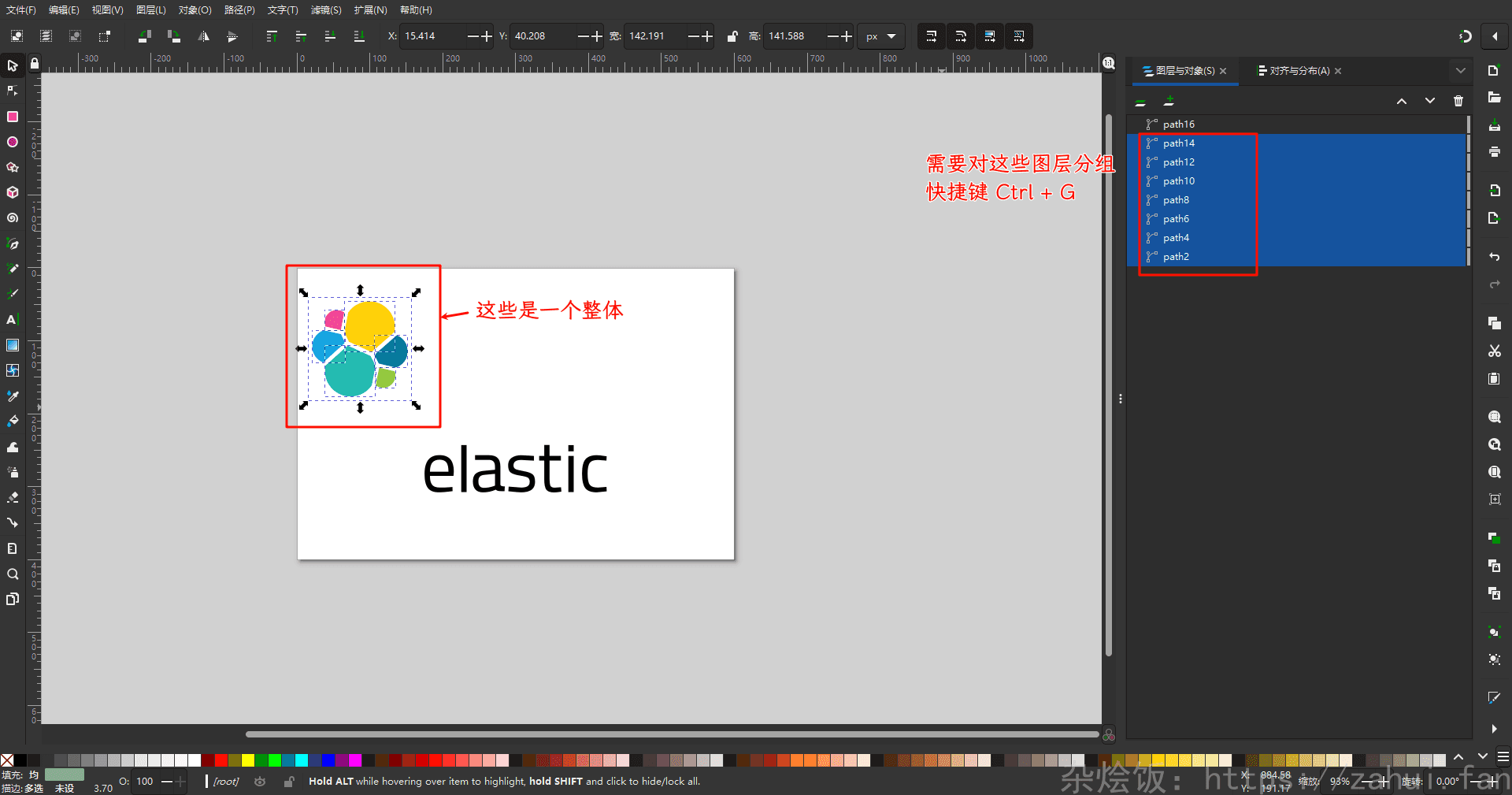Toggle the width-height lock ratio
This screenshot has width=1512, height=795.
click(732, 36)
